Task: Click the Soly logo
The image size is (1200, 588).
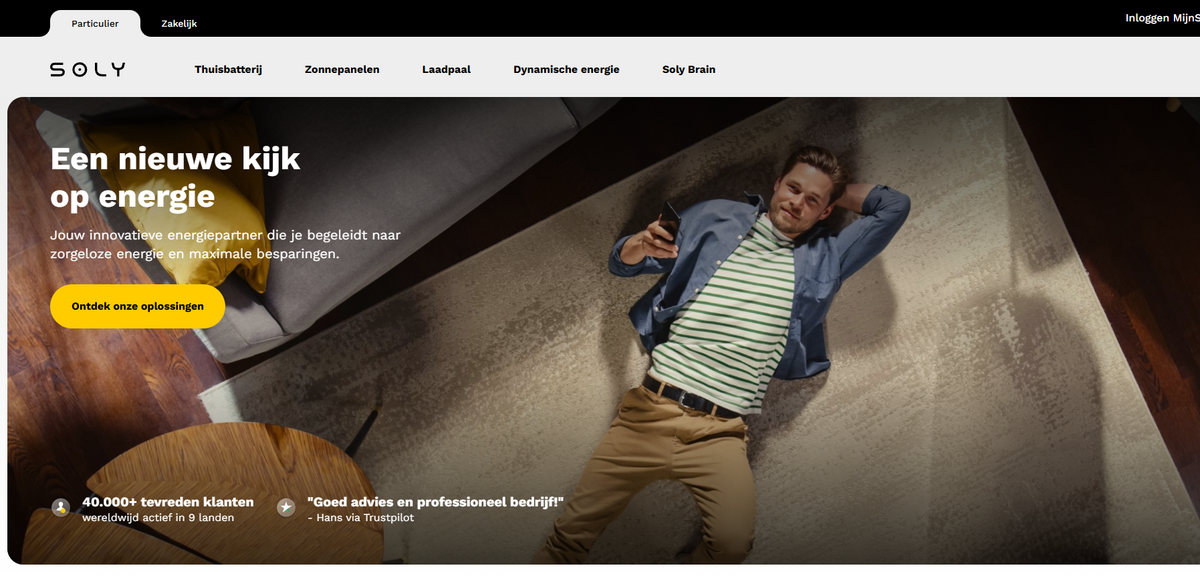Action: coord(88,70)
